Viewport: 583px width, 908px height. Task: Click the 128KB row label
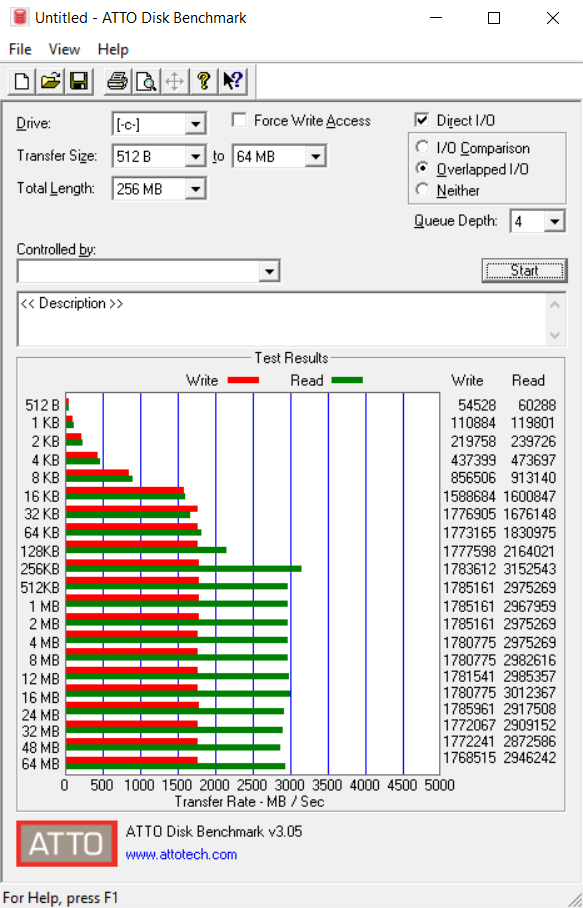(x=40, y=551)
